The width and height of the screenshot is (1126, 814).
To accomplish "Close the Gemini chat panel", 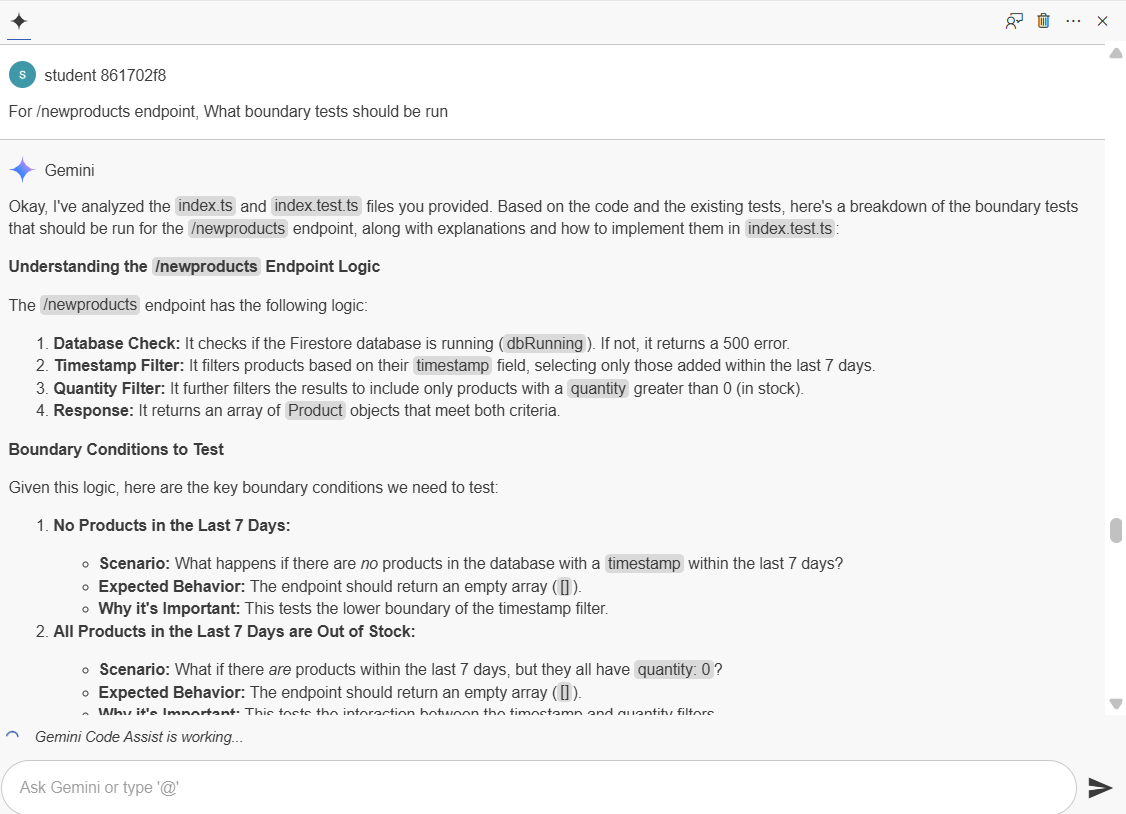I will tap(1102, 21).
